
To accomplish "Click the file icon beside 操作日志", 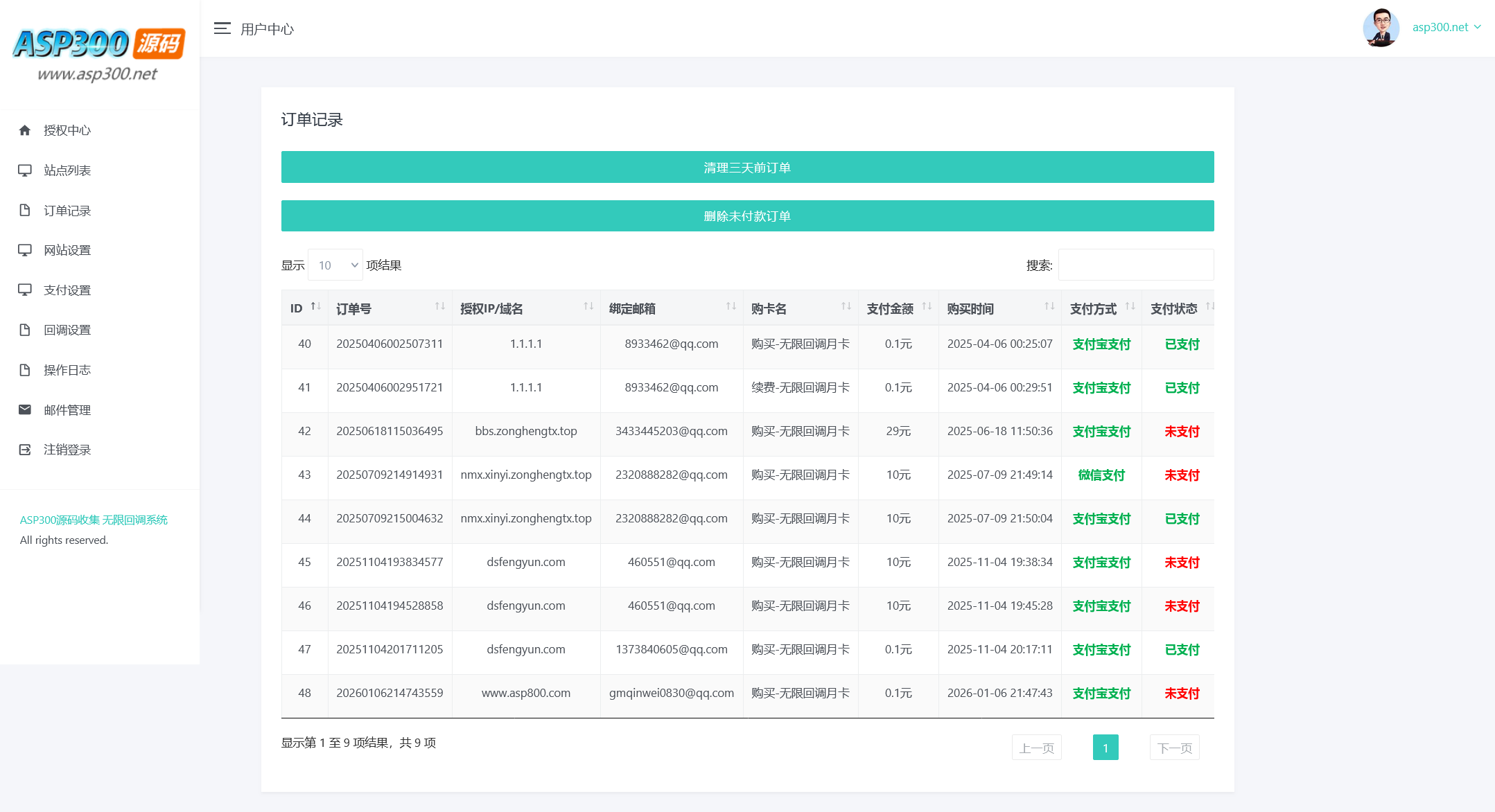I will point(25,370).
